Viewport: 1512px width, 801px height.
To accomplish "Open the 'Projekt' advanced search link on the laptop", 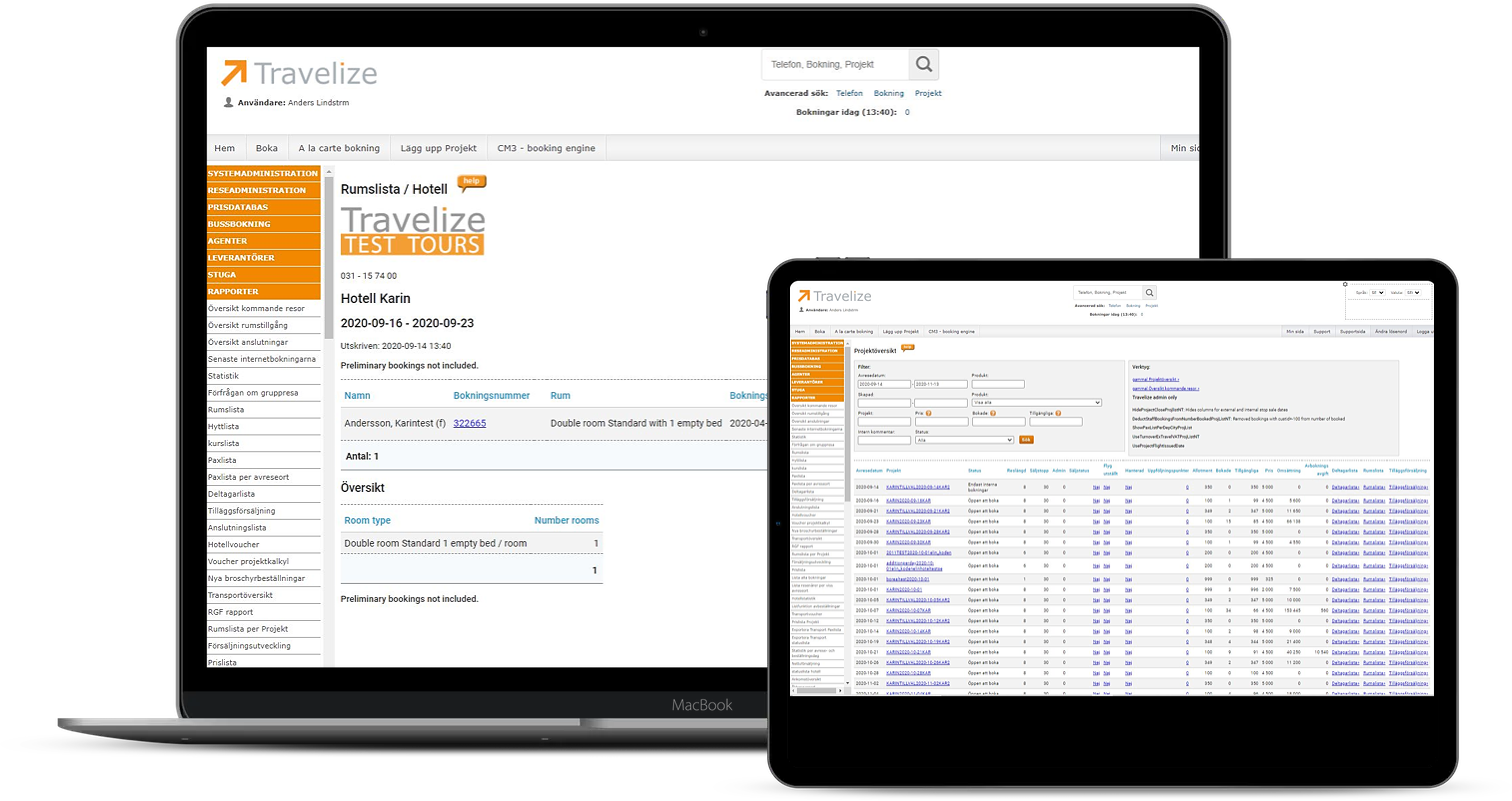I will point(928,93).
